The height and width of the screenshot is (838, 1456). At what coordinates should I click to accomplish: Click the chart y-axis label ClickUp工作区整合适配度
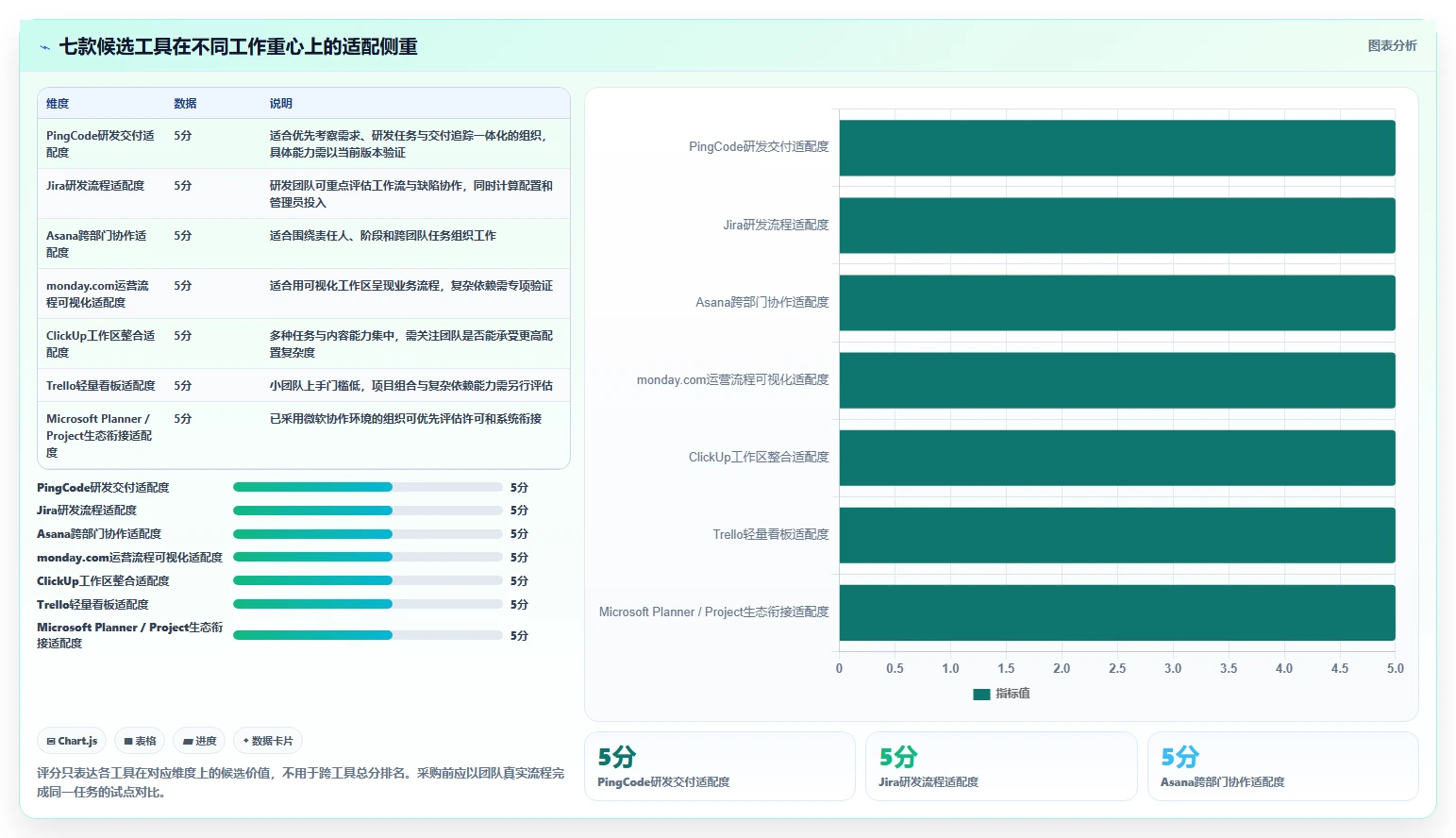759,457
